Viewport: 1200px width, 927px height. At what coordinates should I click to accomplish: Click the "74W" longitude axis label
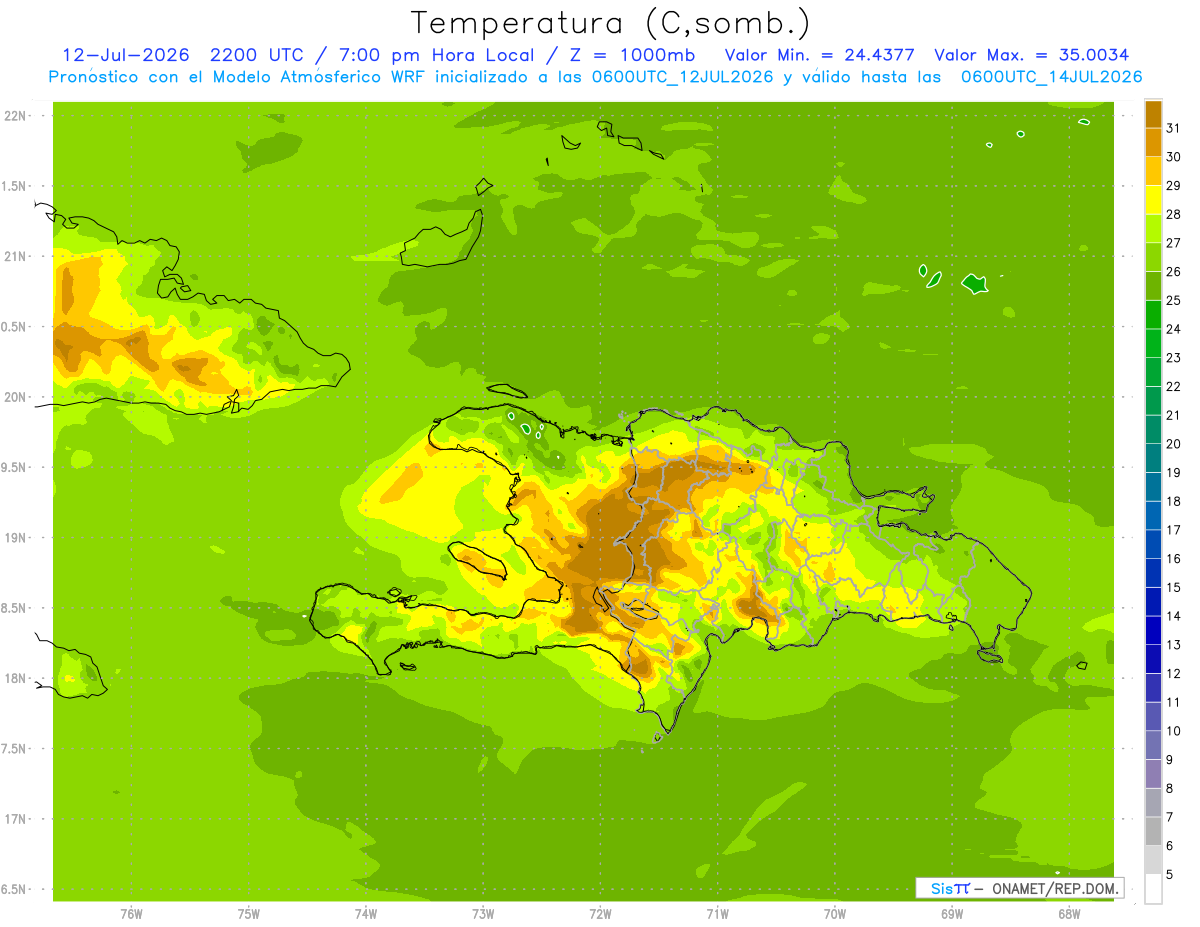pos(366,913)
